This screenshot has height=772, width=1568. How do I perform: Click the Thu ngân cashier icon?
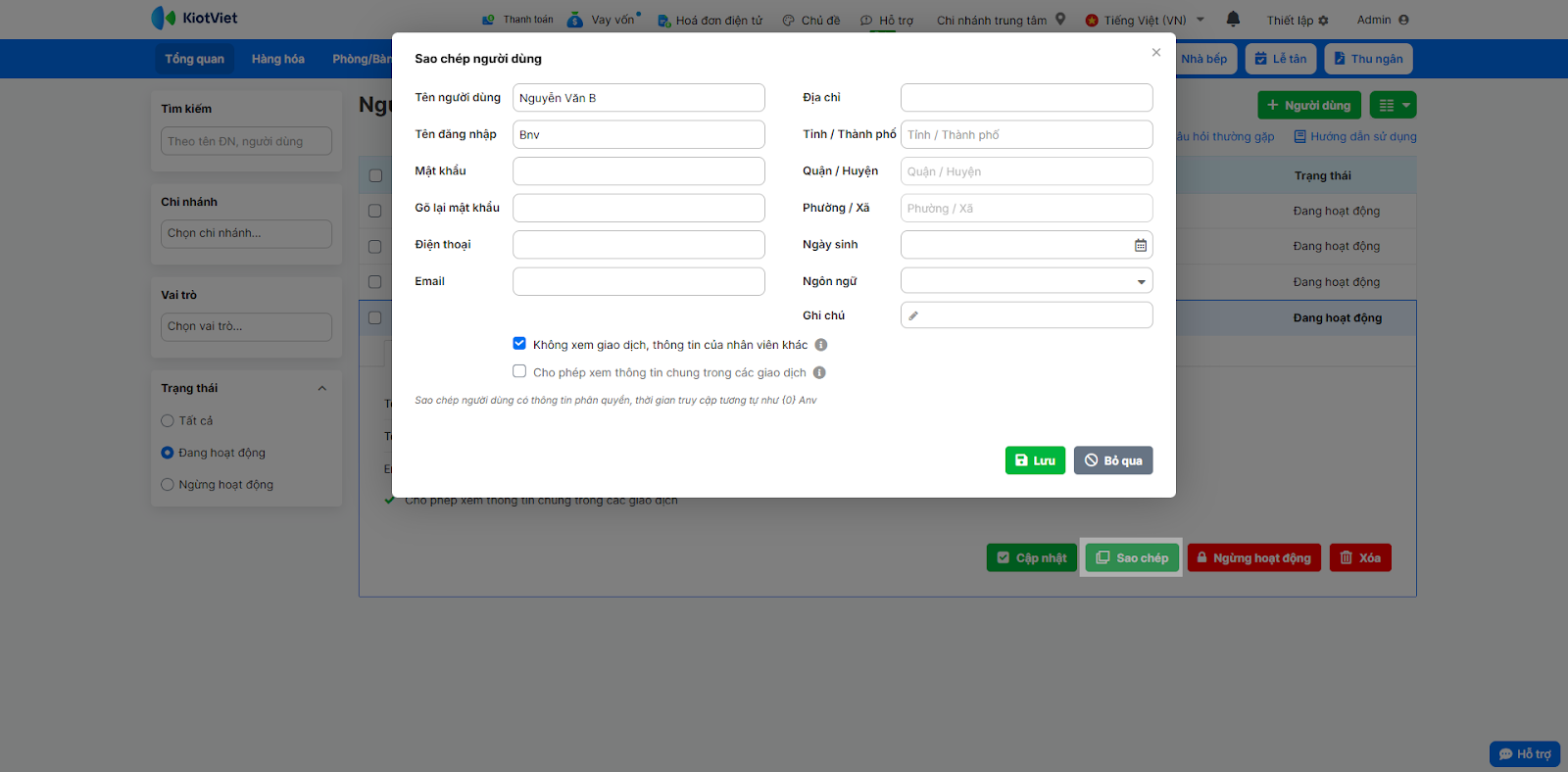pos(1340,59)
